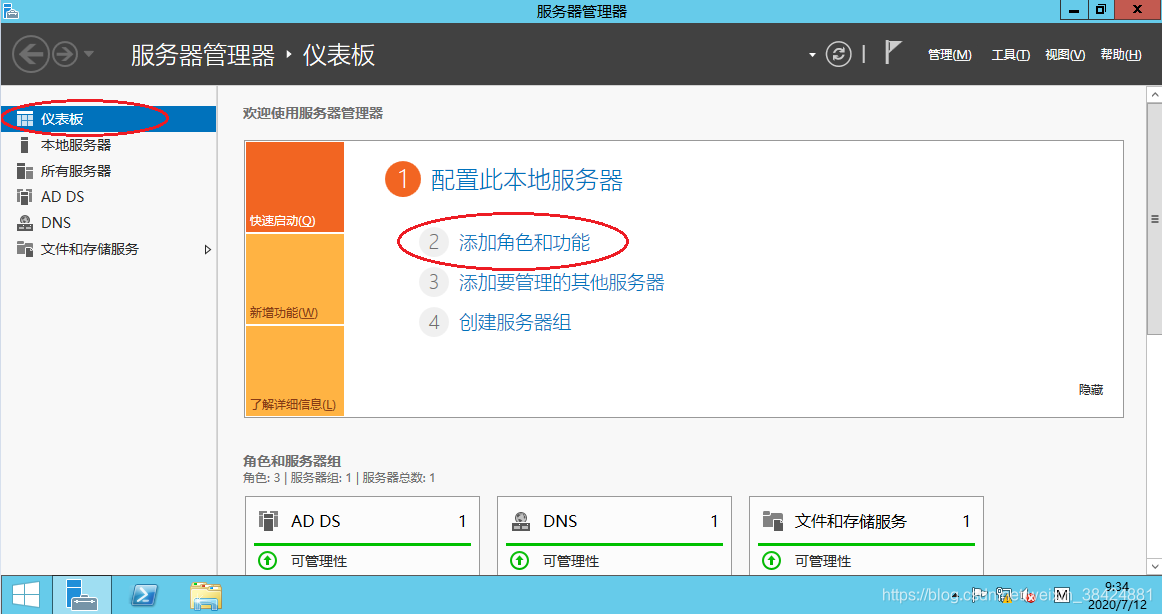The height and width of the screenshot is (614, 1162).
Task: Open the 帮助(H) menu
Action: pos(1120,55)
